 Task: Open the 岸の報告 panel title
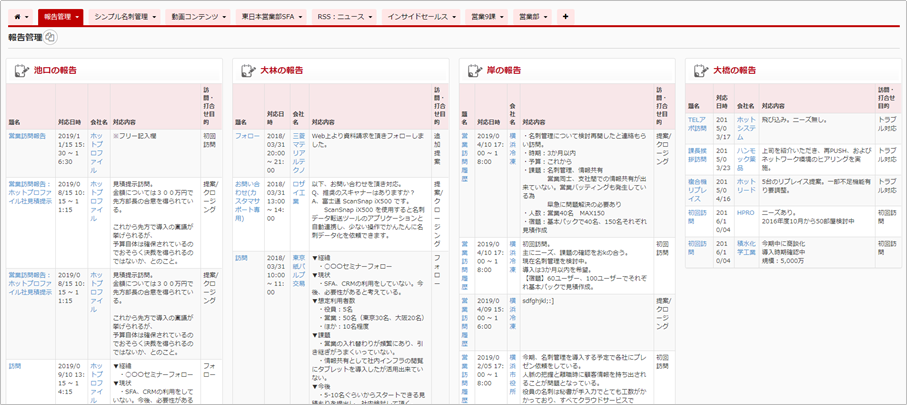pos(504,71)
